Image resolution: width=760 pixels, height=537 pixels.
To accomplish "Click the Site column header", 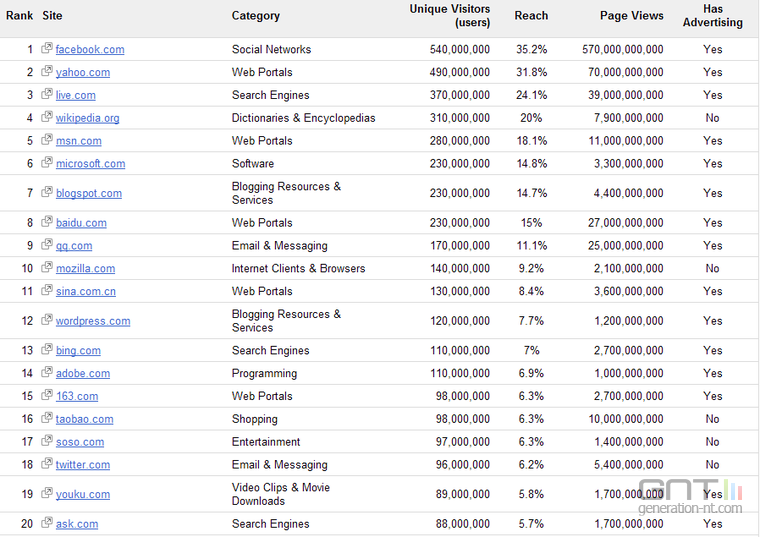I will click(52, 16).
